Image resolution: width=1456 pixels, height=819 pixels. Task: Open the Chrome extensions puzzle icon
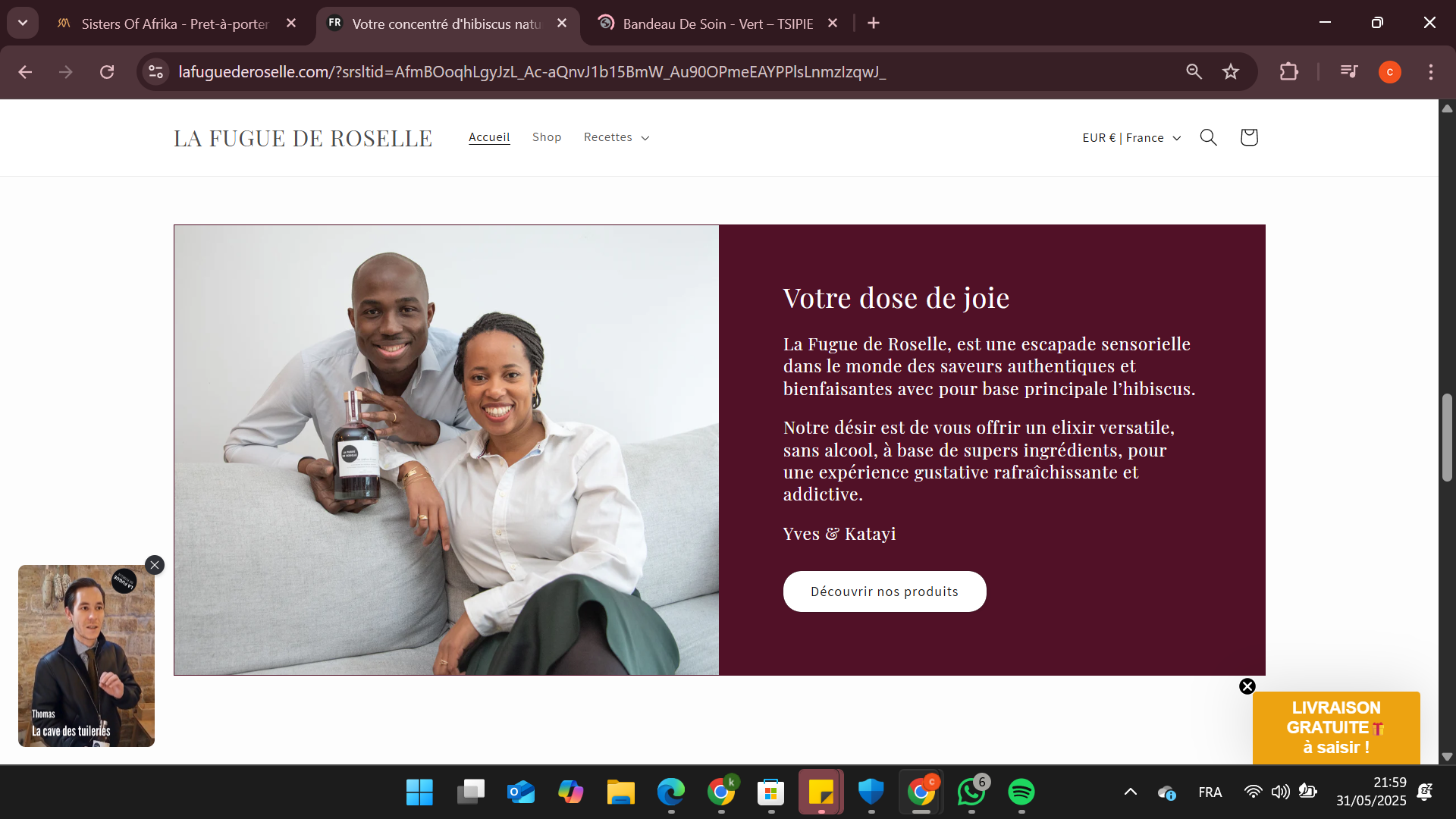[x=1288, y=72]
